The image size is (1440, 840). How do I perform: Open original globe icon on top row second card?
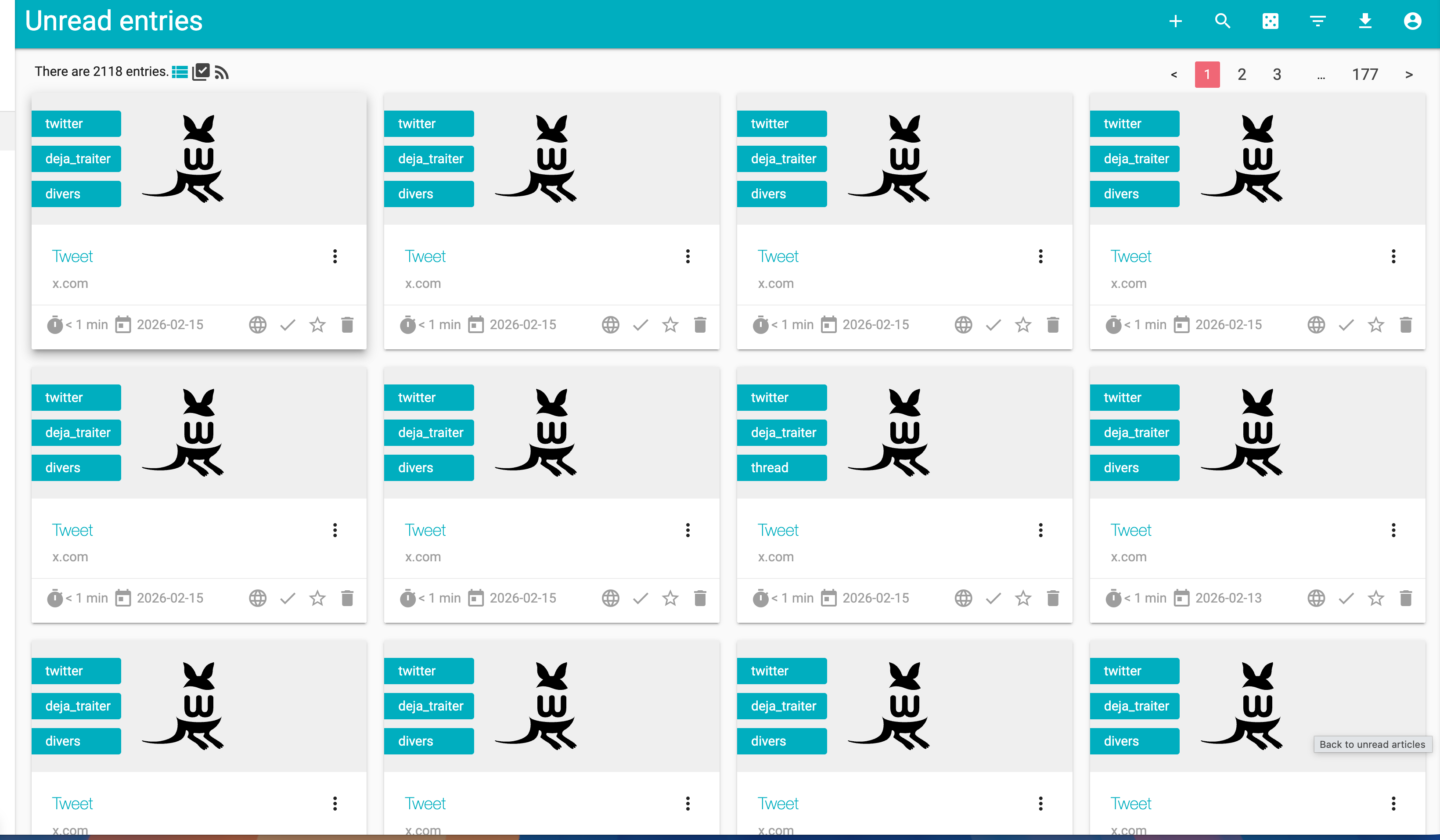pyautogui.click(x=610, y=325)
